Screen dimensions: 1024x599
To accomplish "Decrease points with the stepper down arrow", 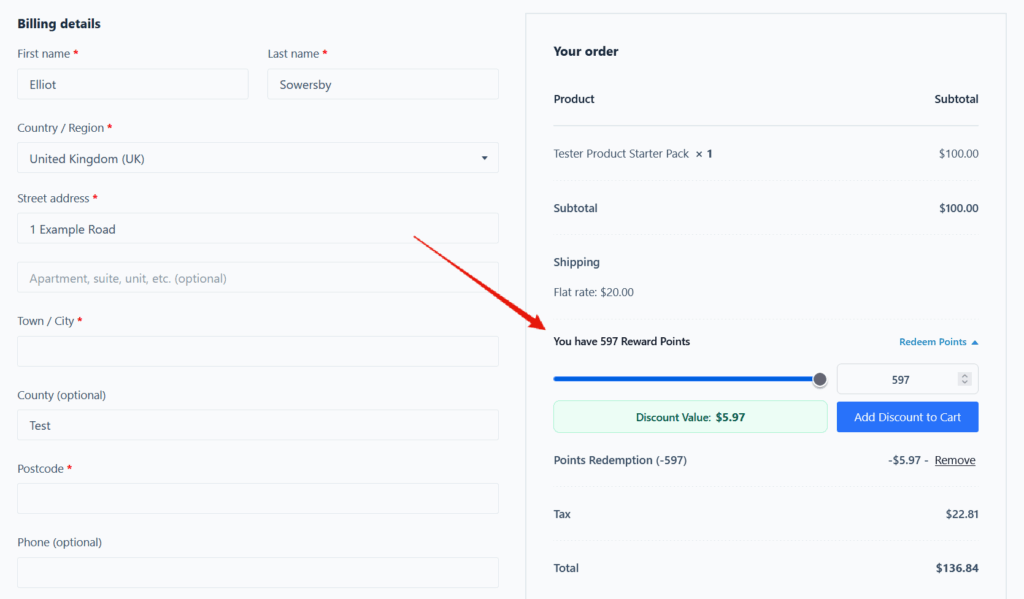I will click(x=964, y=383).
